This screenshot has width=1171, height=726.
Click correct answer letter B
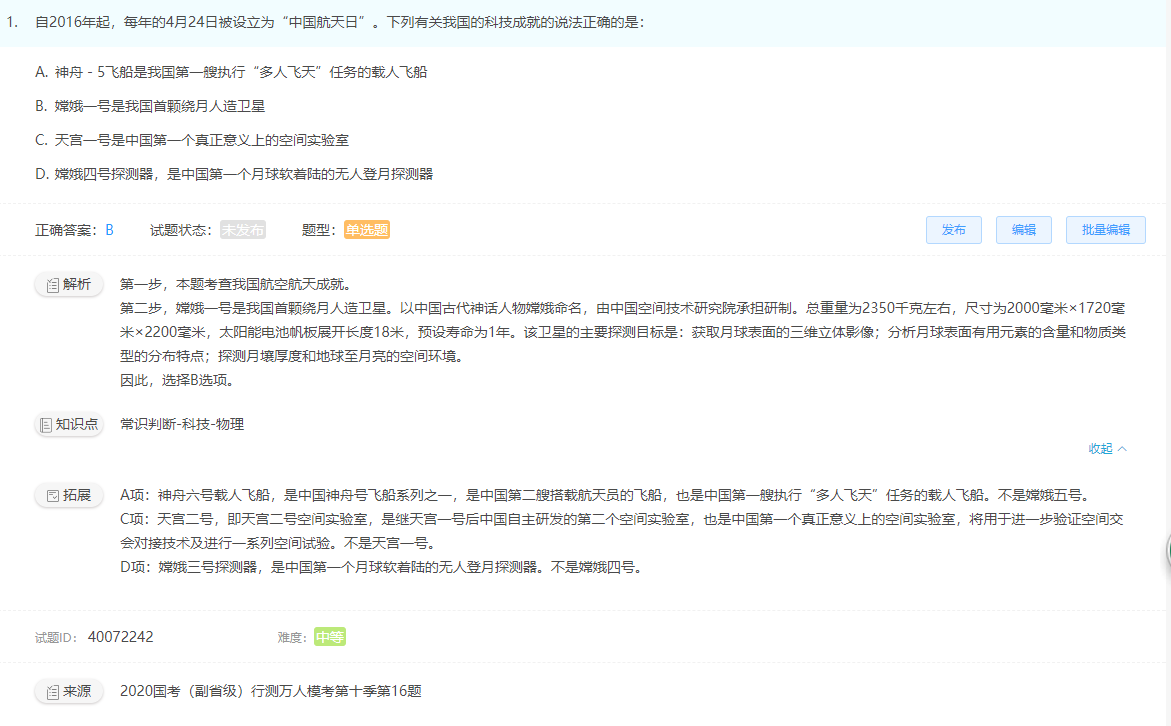coord(110,230)
